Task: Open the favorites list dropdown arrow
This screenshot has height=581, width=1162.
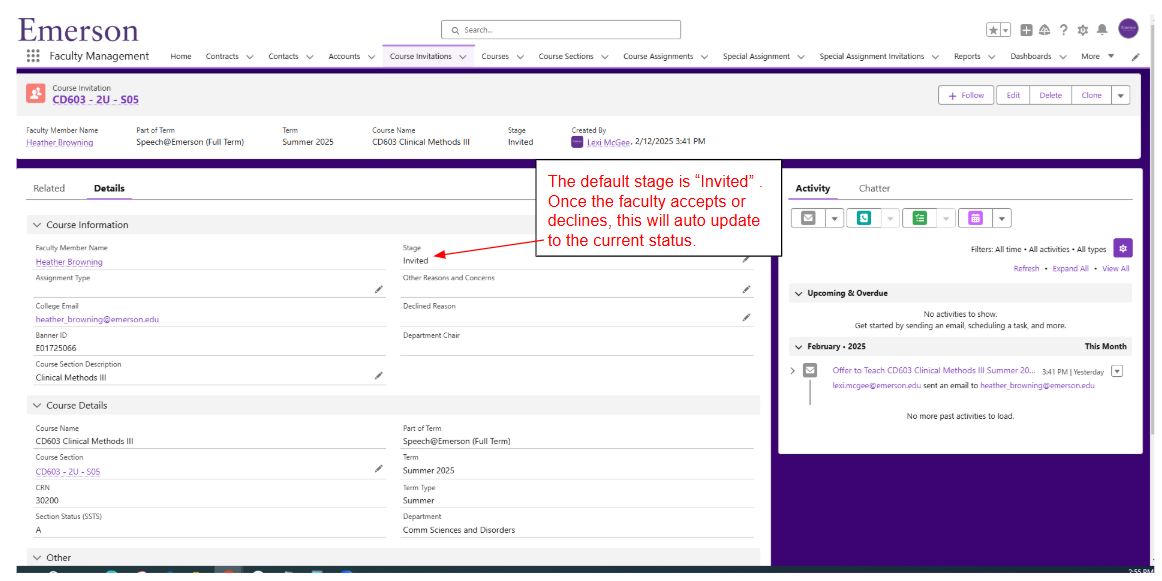Action: click(1006, 30)
